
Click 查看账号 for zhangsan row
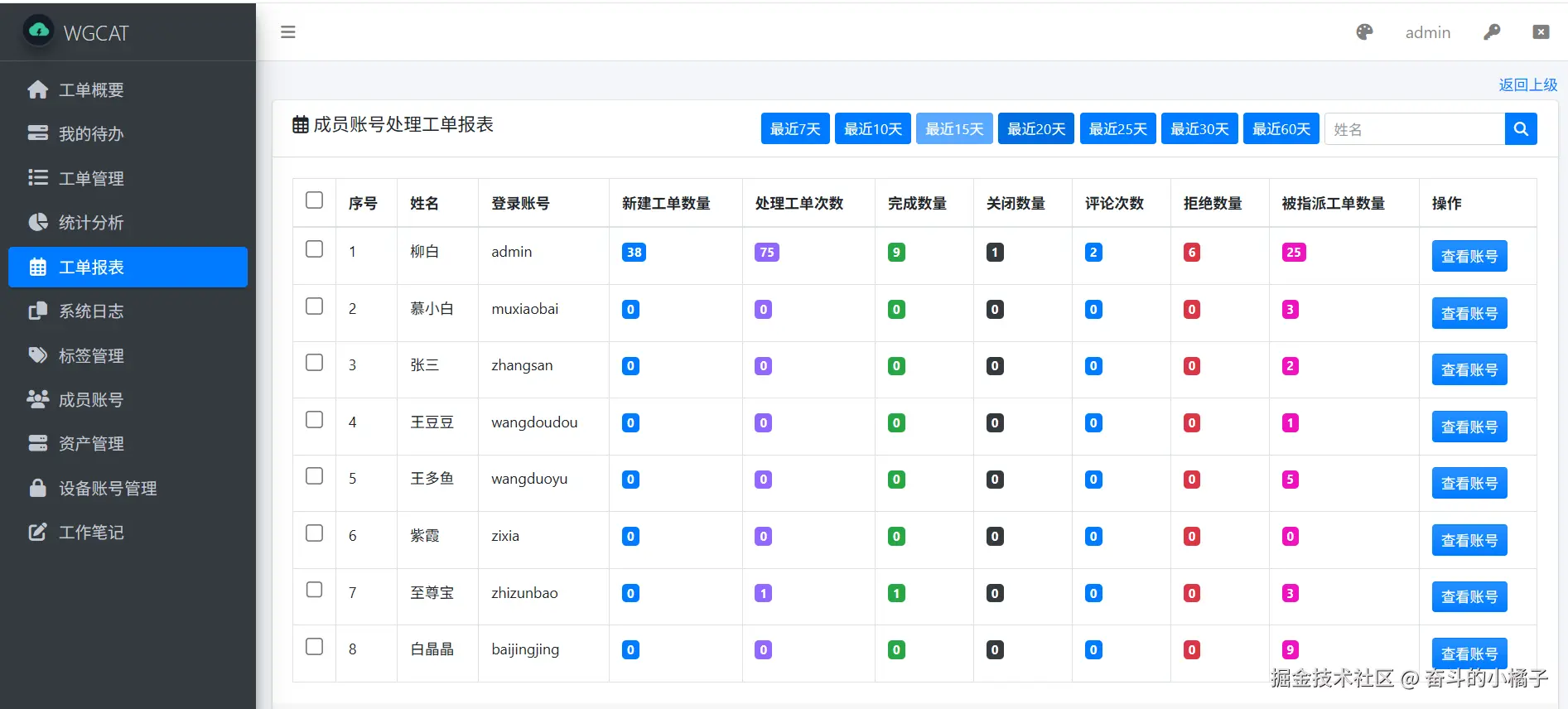pyautogui.click(x=1469, y=369)
